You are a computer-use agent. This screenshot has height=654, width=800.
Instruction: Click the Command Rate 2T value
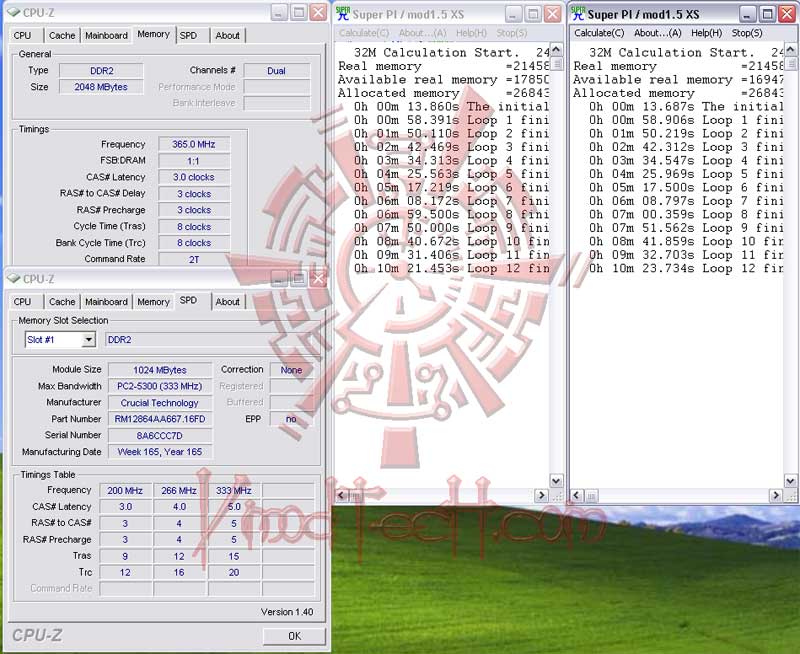[x=193, y=259]
